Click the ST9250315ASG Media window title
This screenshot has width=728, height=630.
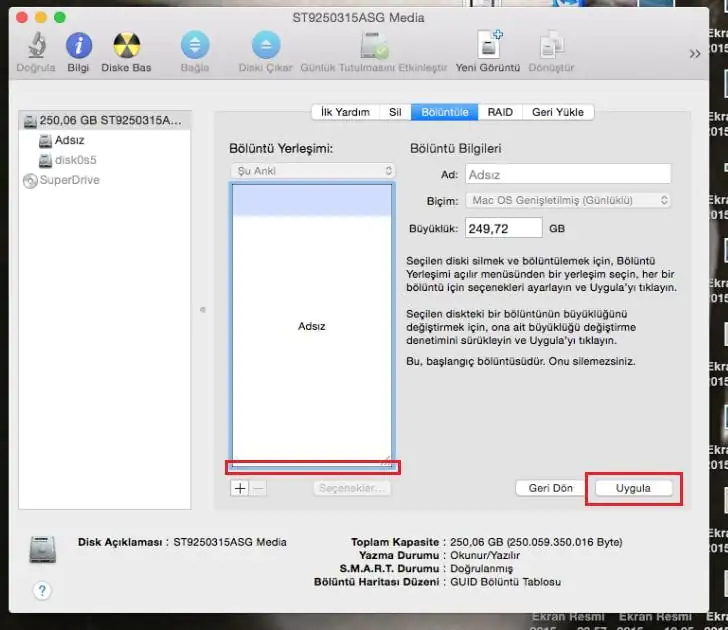click(x=358, y=18)
